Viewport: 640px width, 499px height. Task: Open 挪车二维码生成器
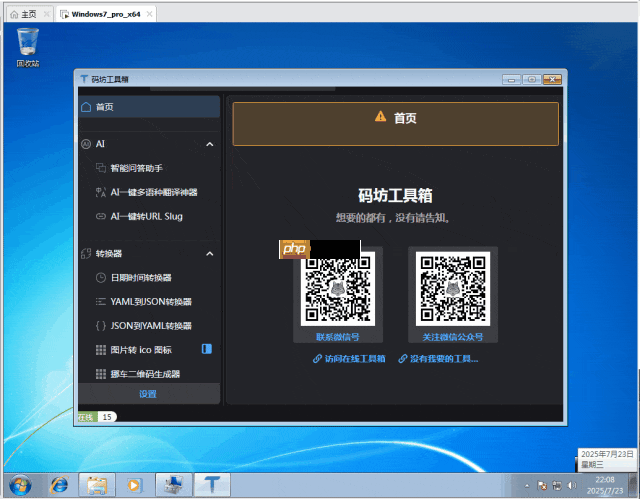click(x=145, y=374)
